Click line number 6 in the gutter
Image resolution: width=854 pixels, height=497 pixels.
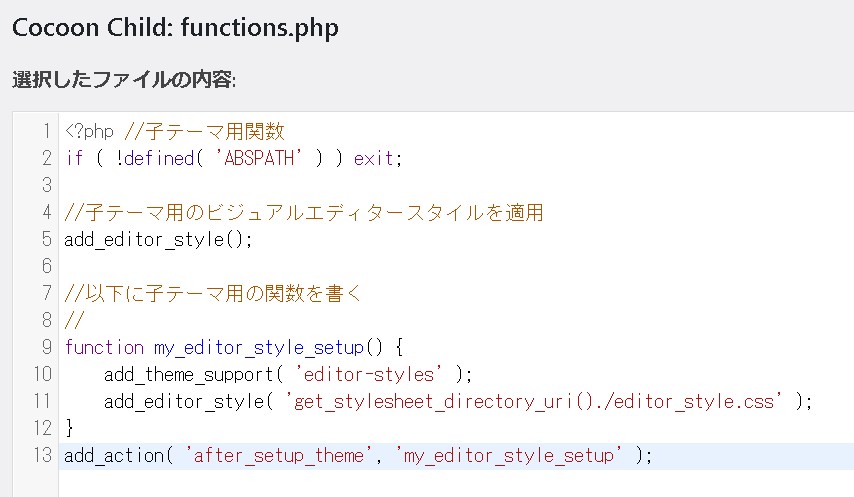pyautogui.click(x=46, y=266)
